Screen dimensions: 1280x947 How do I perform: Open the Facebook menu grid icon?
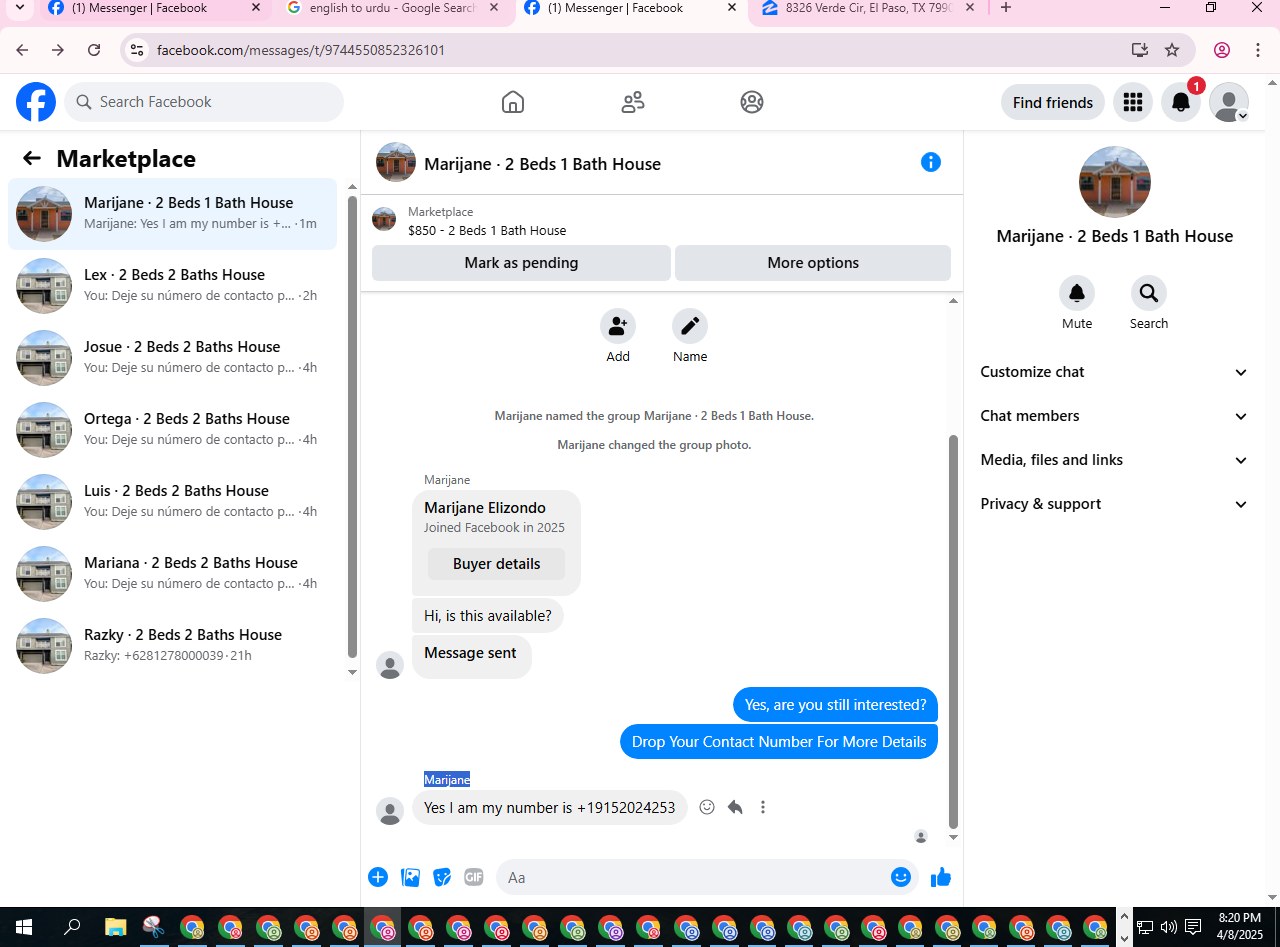tap(1133, 102)
